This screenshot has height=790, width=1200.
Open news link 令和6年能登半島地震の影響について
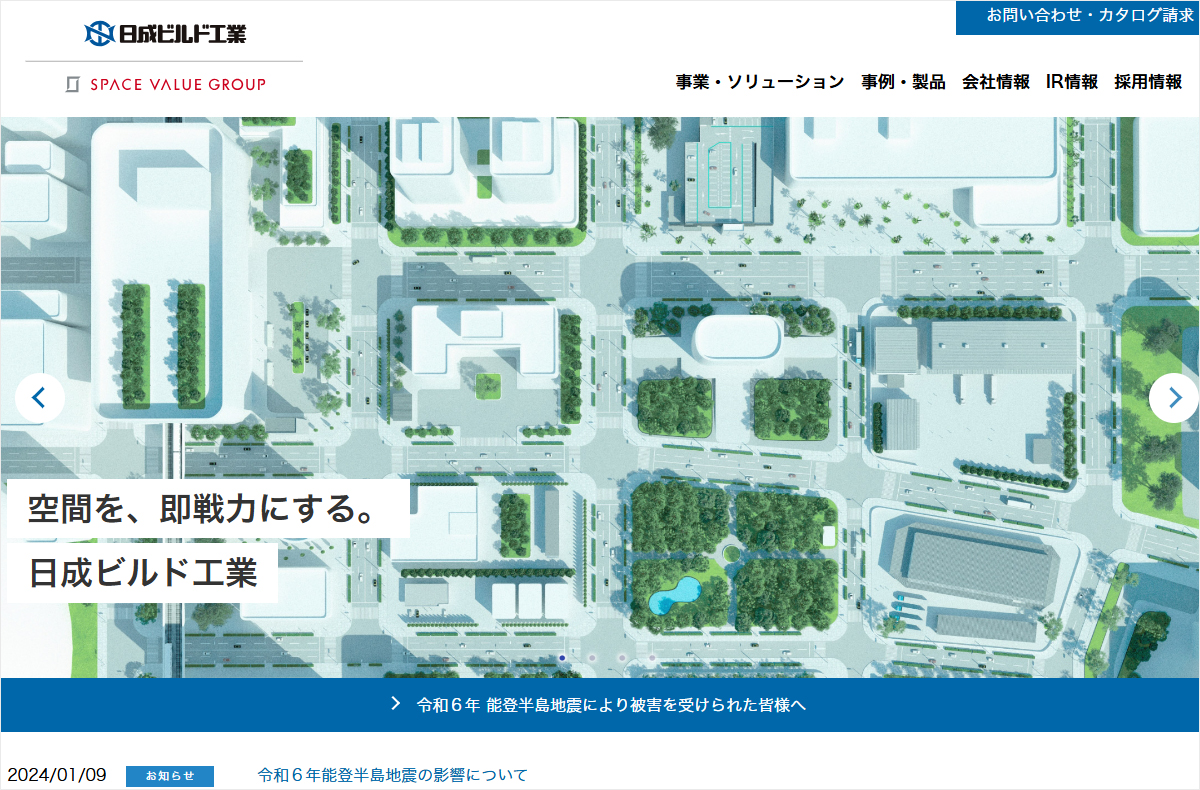(x=392, y=775)
